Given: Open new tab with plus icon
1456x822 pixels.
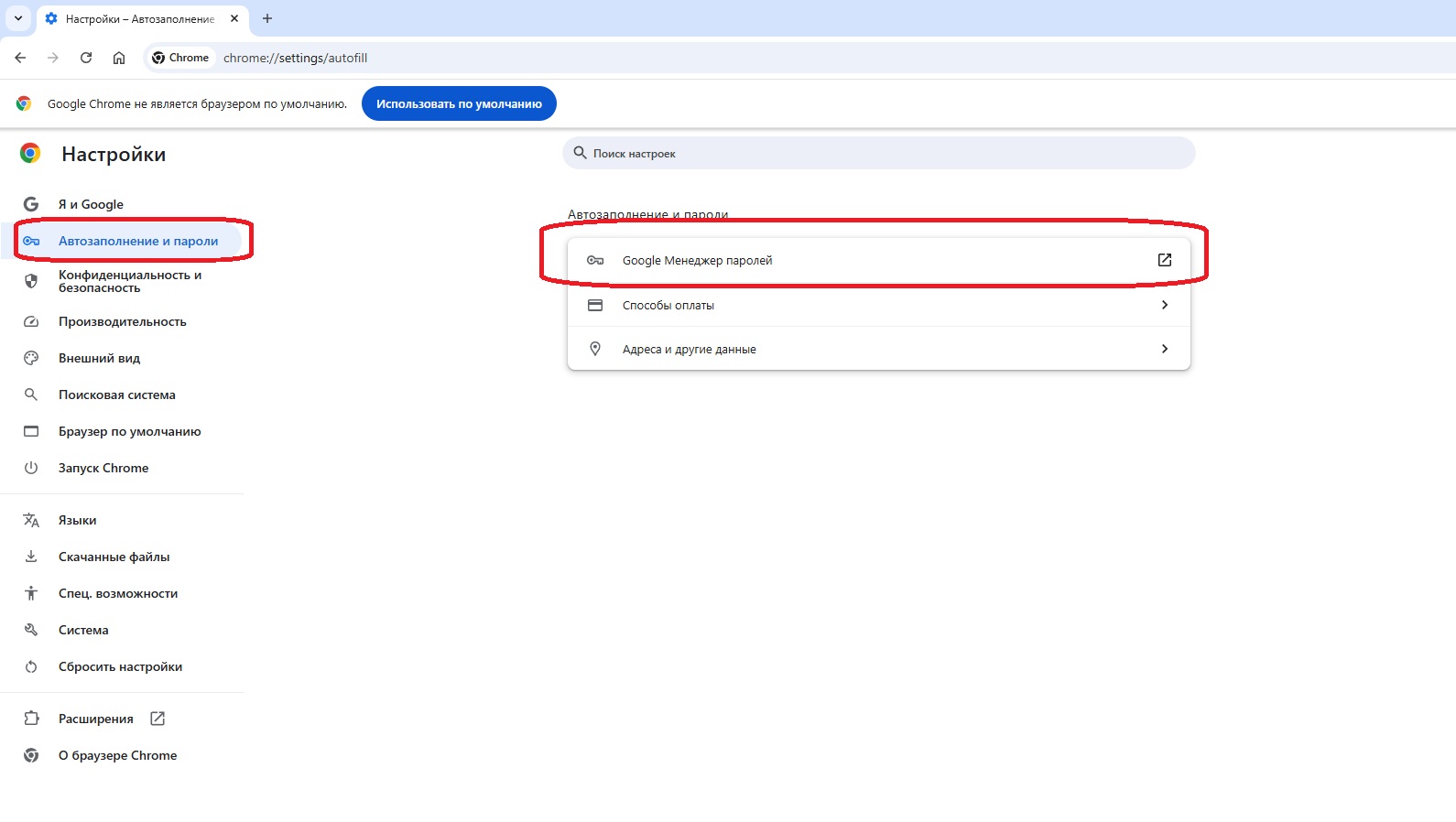Looking at the screenshot, I should [x=267, y=18].
